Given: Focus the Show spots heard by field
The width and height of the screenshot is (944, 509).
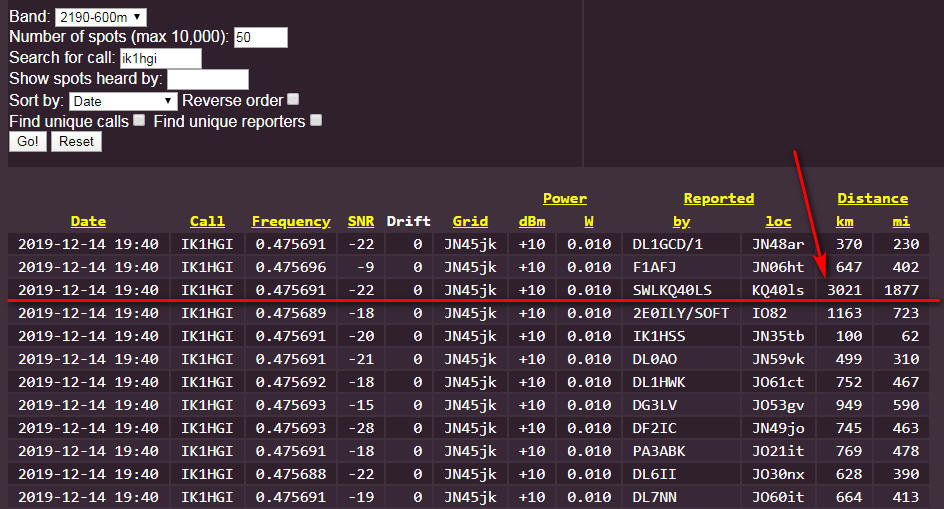Looking at the screenshot, I should pos(208,80).
